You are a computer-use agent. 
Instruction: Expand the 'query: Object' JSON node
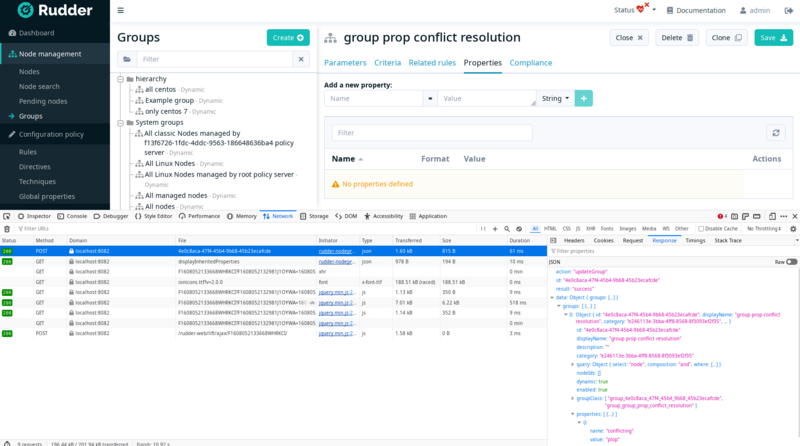572,364
